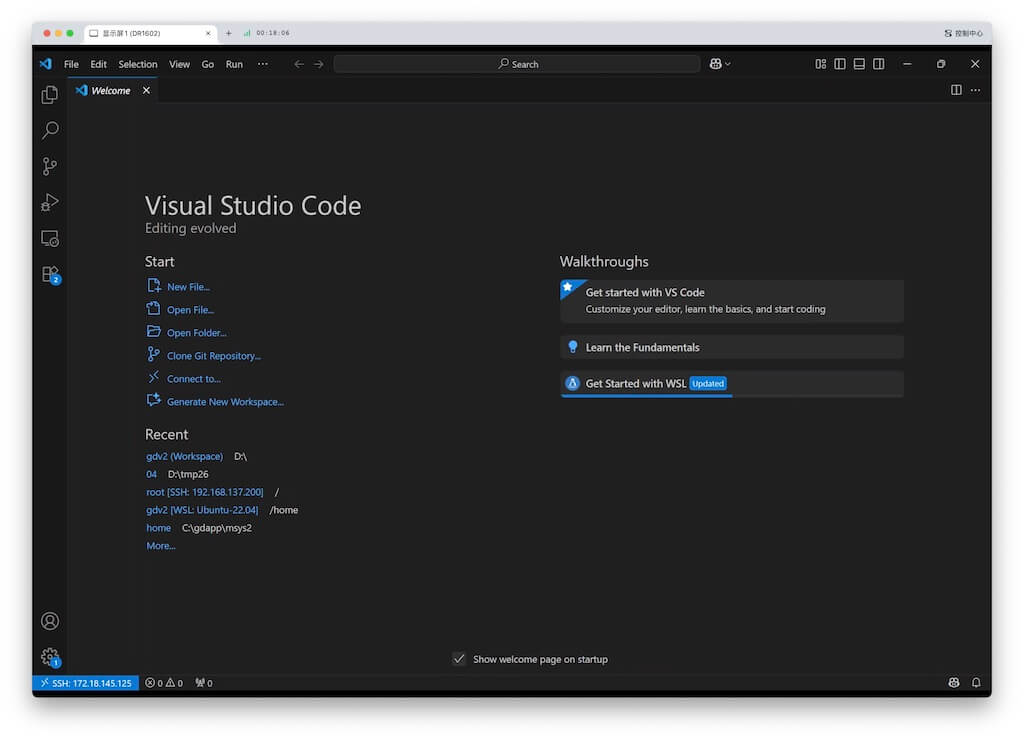
Task: Open the Run and Debug view
Action: coord(50,202)
